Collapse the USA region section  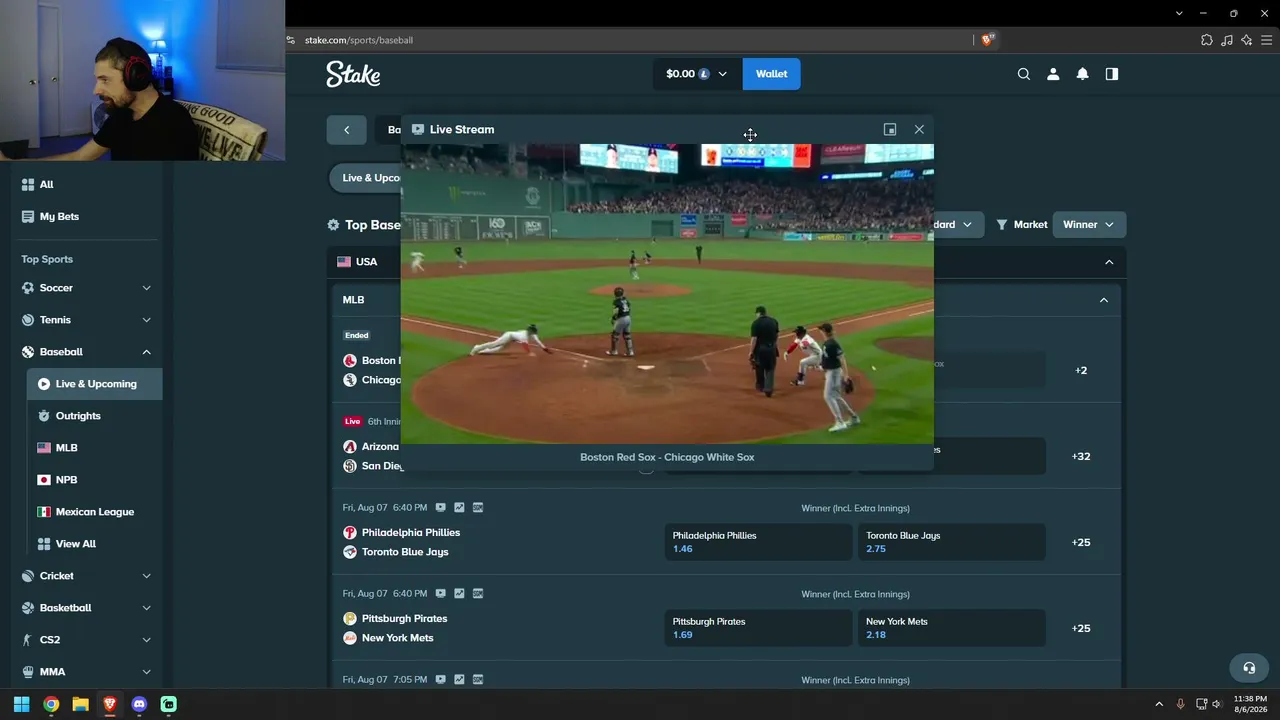coord(1109,262)
